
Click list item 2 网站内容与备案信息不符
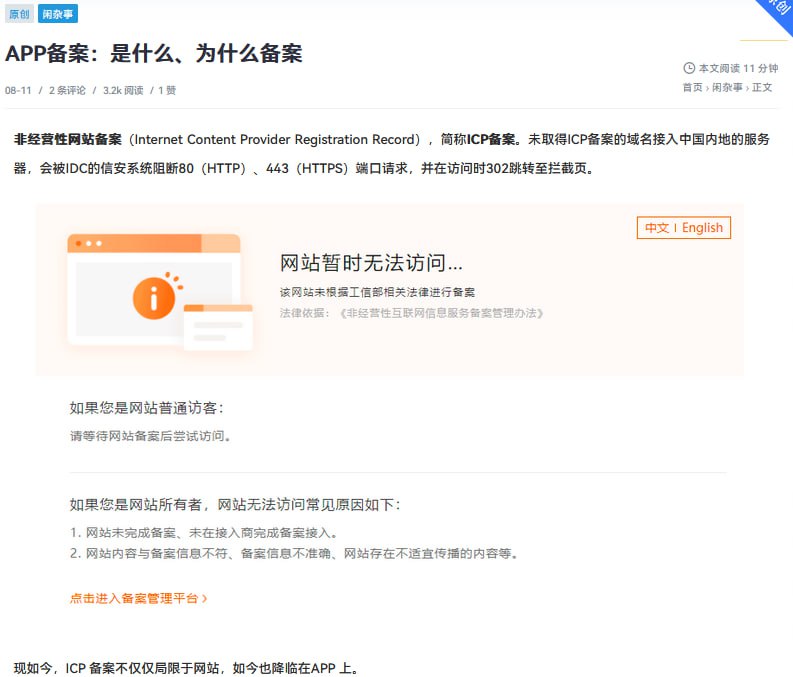[294, 554]
